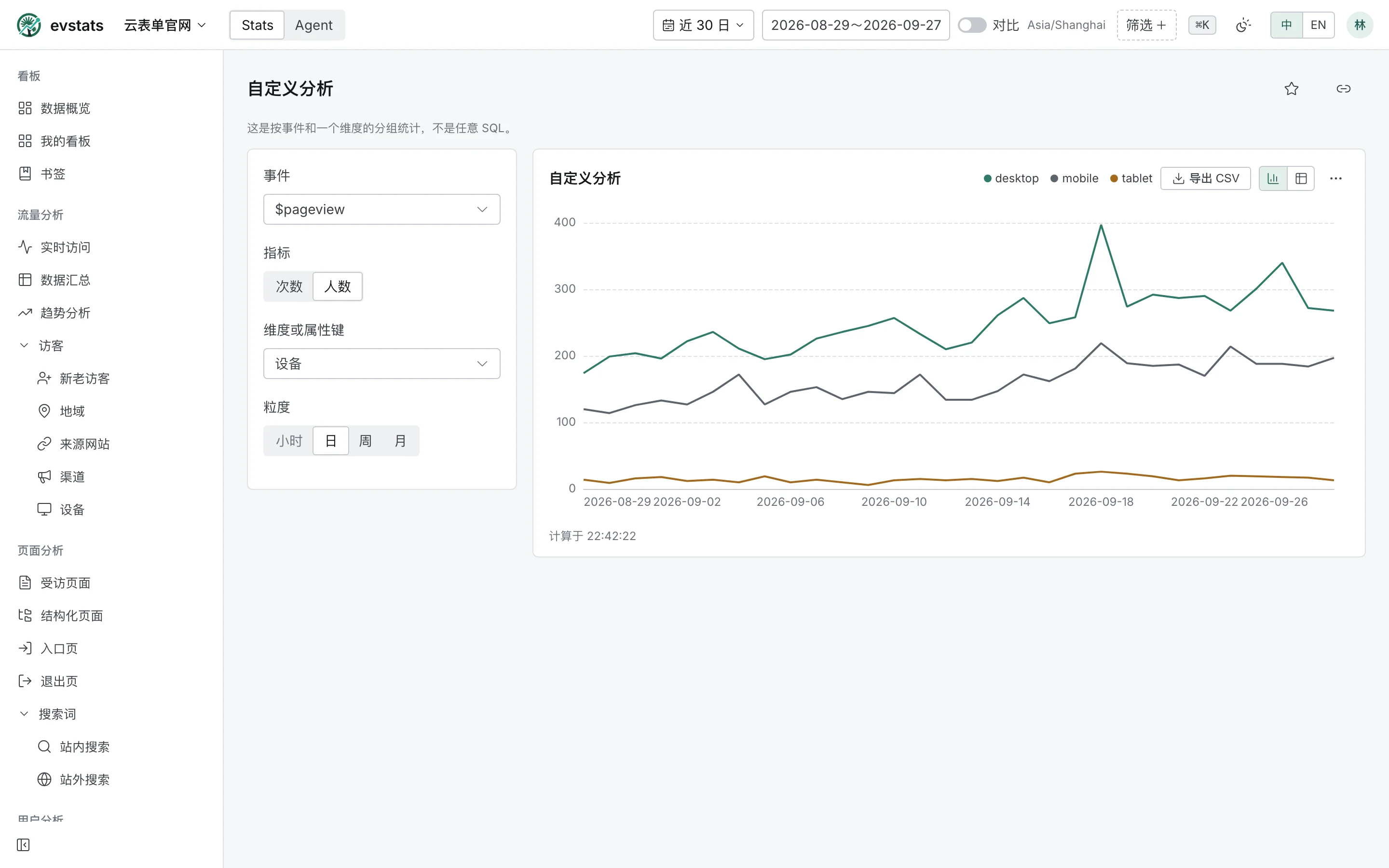
Task: Toggle desktop series legend dot
Action: coord(988,178)
